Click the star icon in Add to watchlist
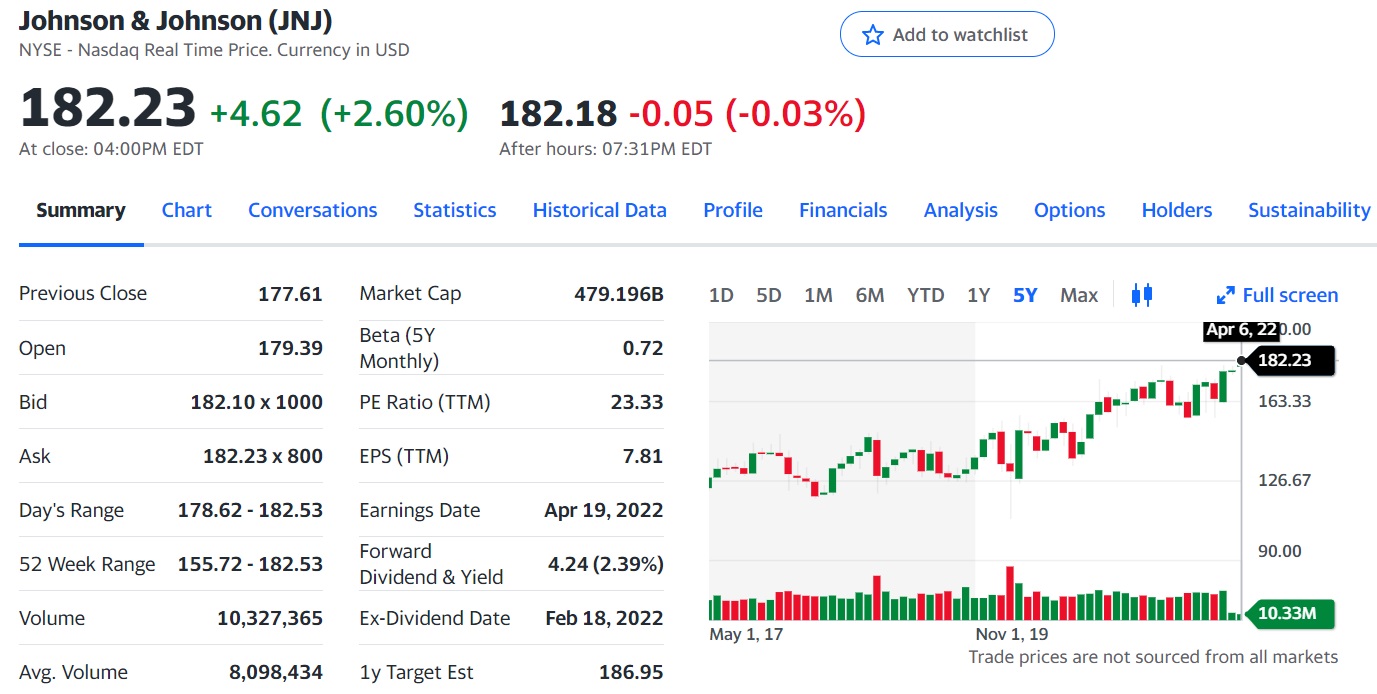1377x694 pixels. (x=873, y=35)
